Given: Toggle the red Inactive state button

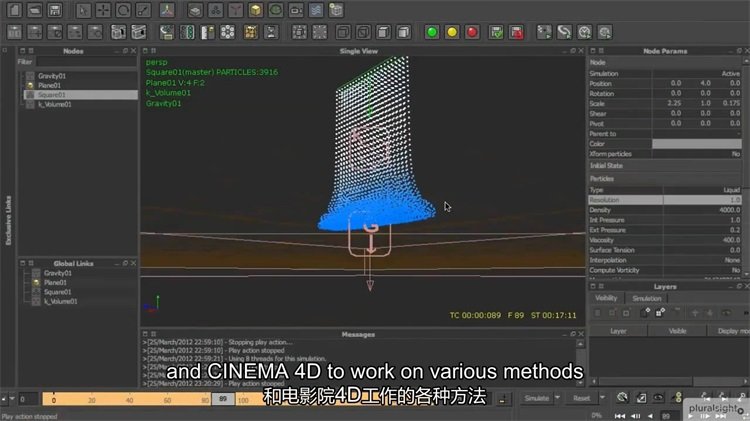Looking at the screenshot, I should pos(472,32).
